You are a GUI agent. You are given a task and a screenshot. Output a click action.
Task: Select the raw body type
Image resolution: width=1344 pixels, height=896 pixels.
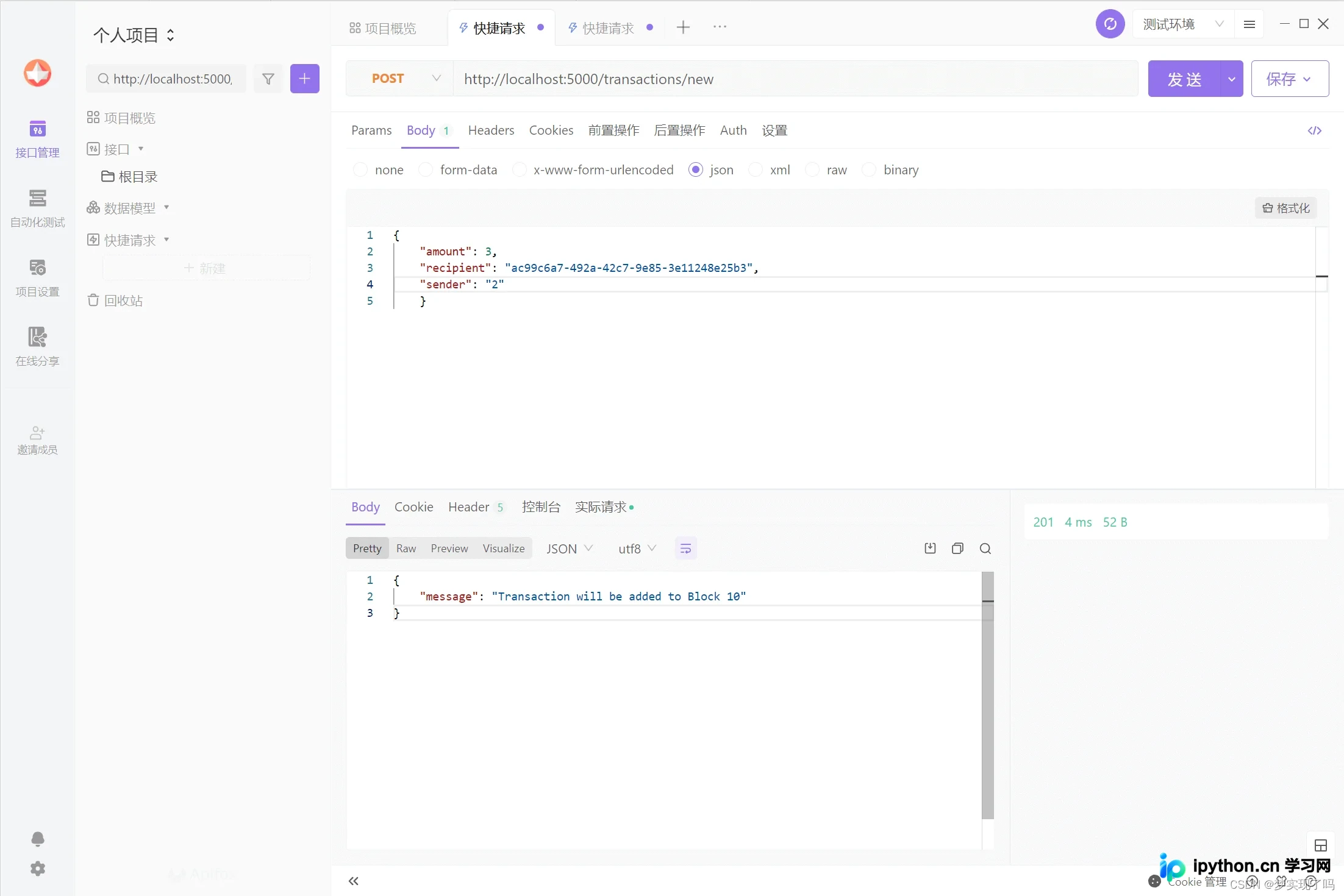point(826,170)
